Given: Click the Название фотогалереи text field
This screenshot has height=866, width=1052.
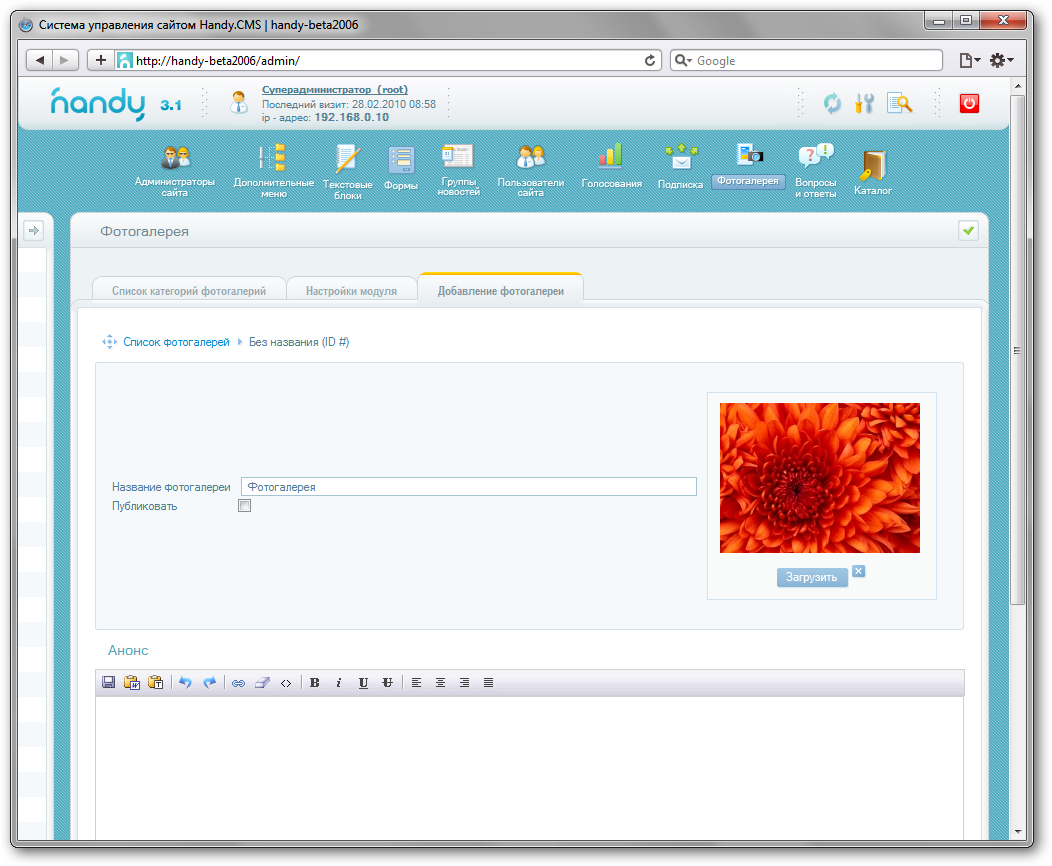Looking at the screenshot, I should click(x=468, y=487).
